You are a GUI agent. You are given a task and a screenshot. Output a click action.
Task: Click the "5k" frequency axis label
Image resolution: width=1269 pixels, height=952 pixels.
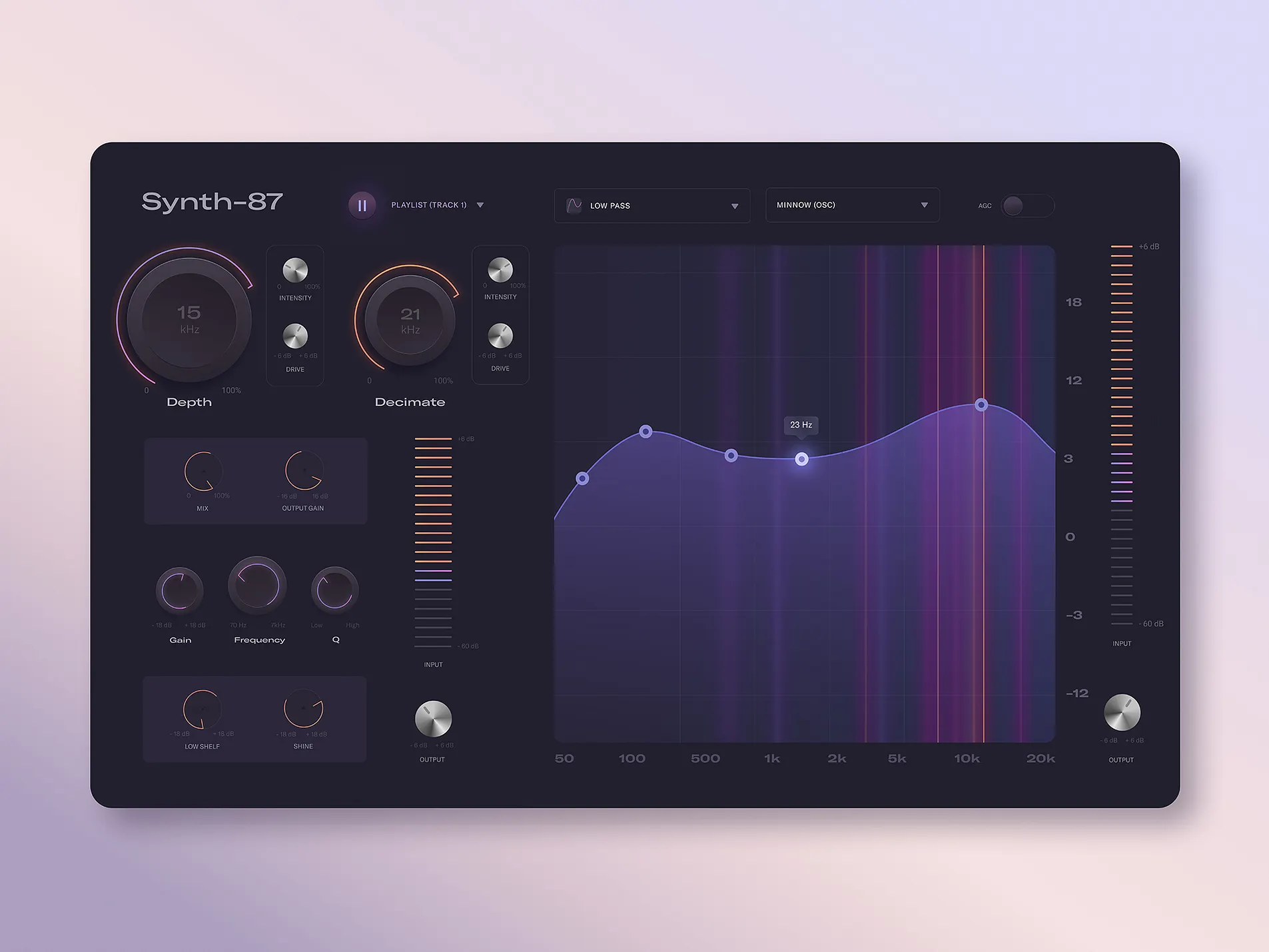point(897,758)
